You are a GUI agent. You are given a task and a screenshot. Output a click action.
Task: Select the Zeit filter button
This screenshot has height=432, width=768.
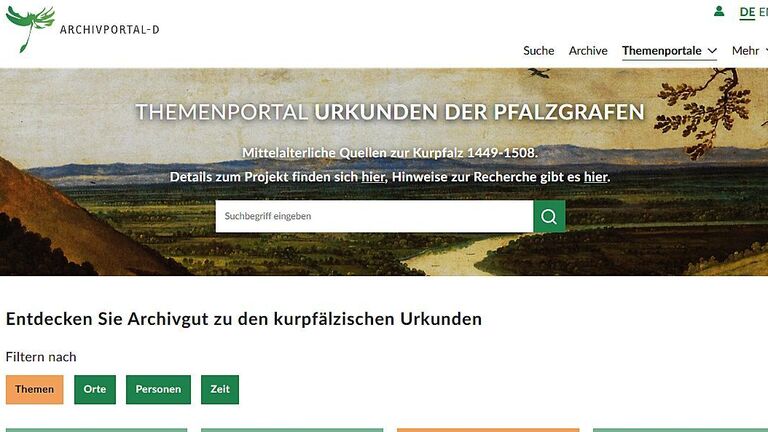(x=220, y=389)
